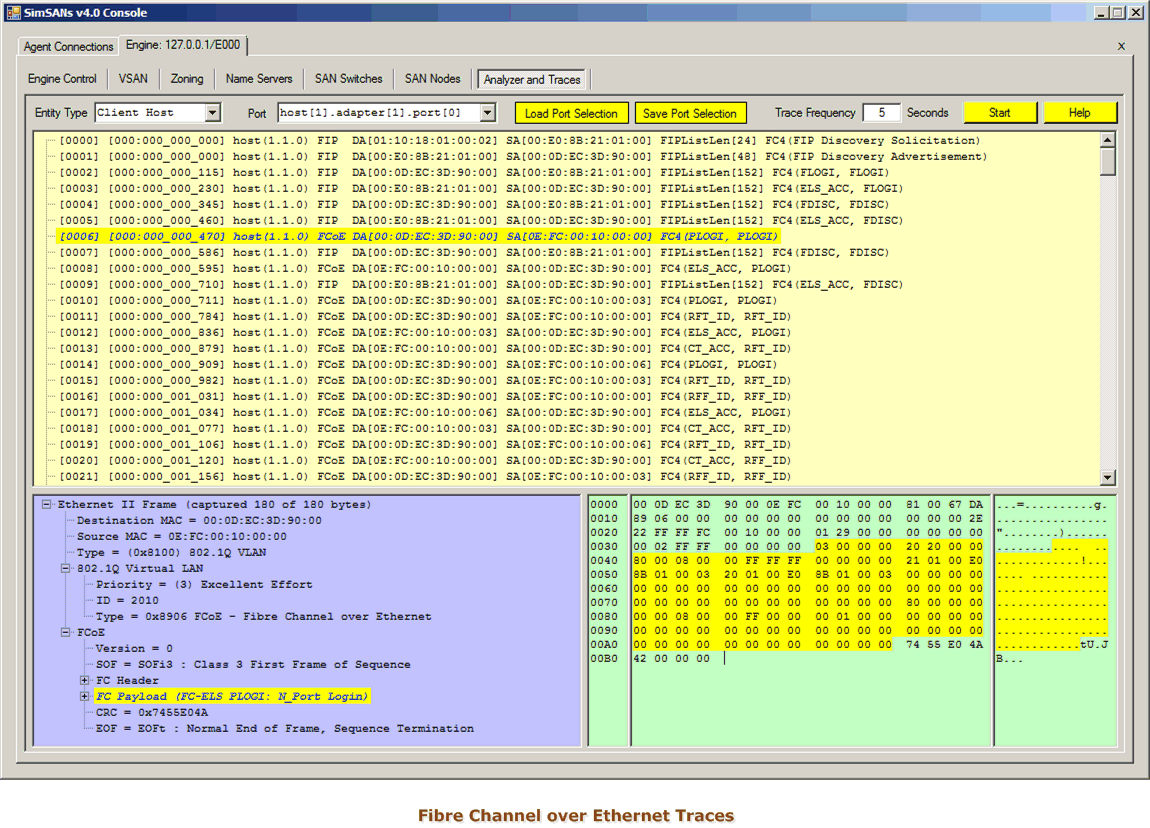
Task: Click the Save Port Selection button
Action: pyautogui.click(x=689, y=113)
